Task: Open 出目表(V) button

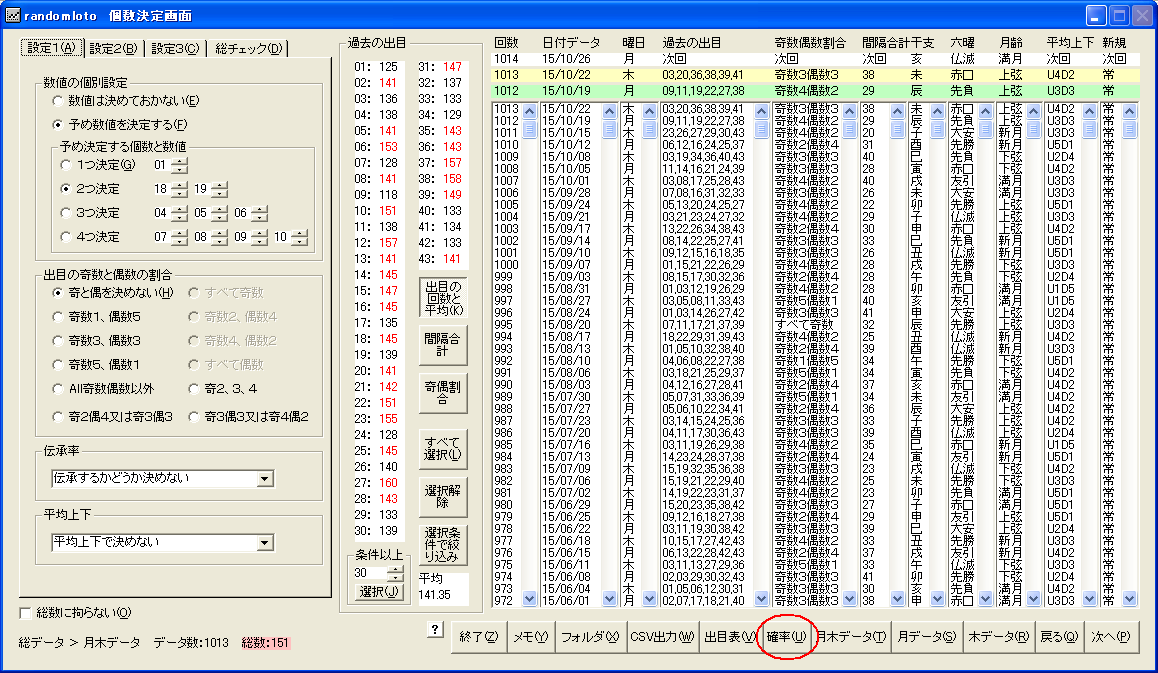Action: (x=730, y=637)
